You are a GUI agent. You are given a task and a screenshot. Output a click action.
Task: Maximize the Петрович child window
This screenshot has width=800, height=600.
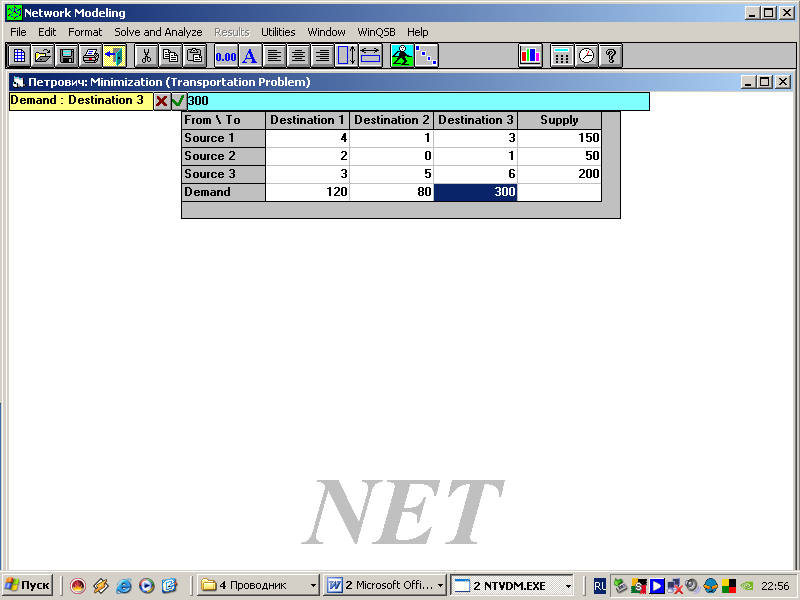[x=765, y=82]
